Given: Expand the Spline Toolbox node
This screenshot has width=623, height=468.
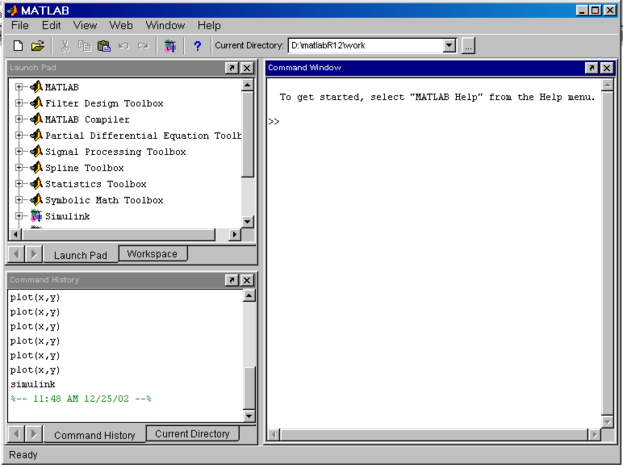Looking at the screenshot, I should [19, 167].
